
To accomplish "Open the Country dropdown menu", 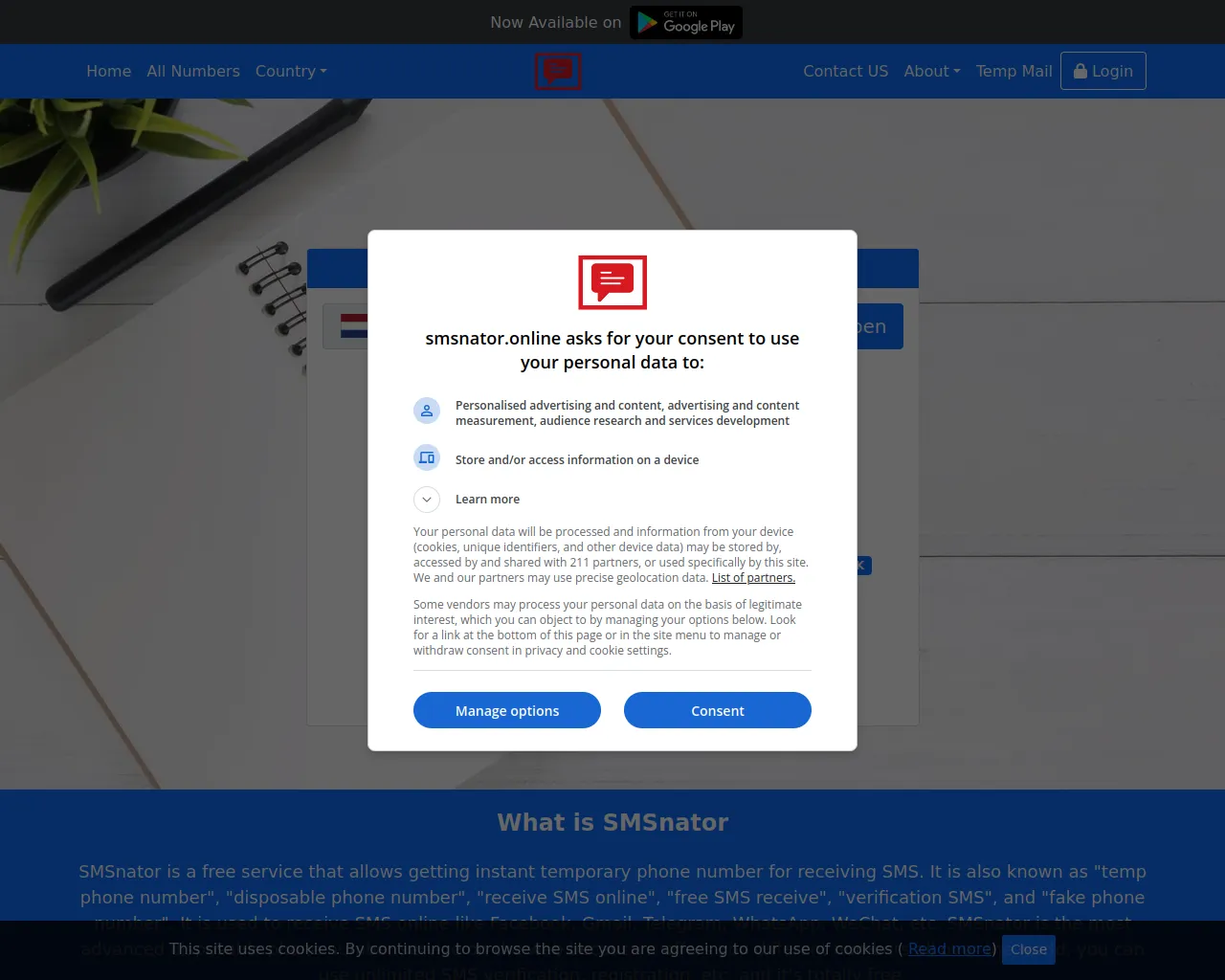I will 291,71.
